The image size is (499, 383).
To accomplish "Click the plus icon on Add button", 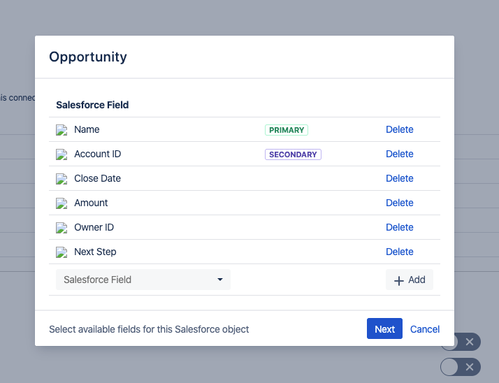I will (399, 281).
